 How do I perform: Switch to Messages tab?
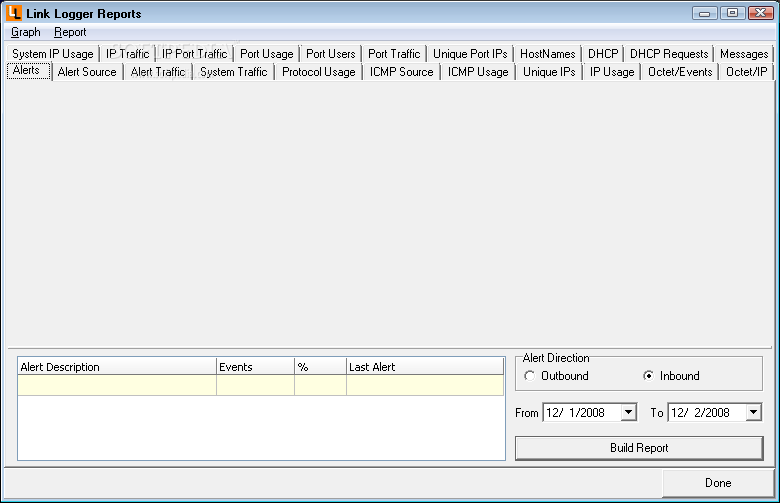(x=744, y=54)
